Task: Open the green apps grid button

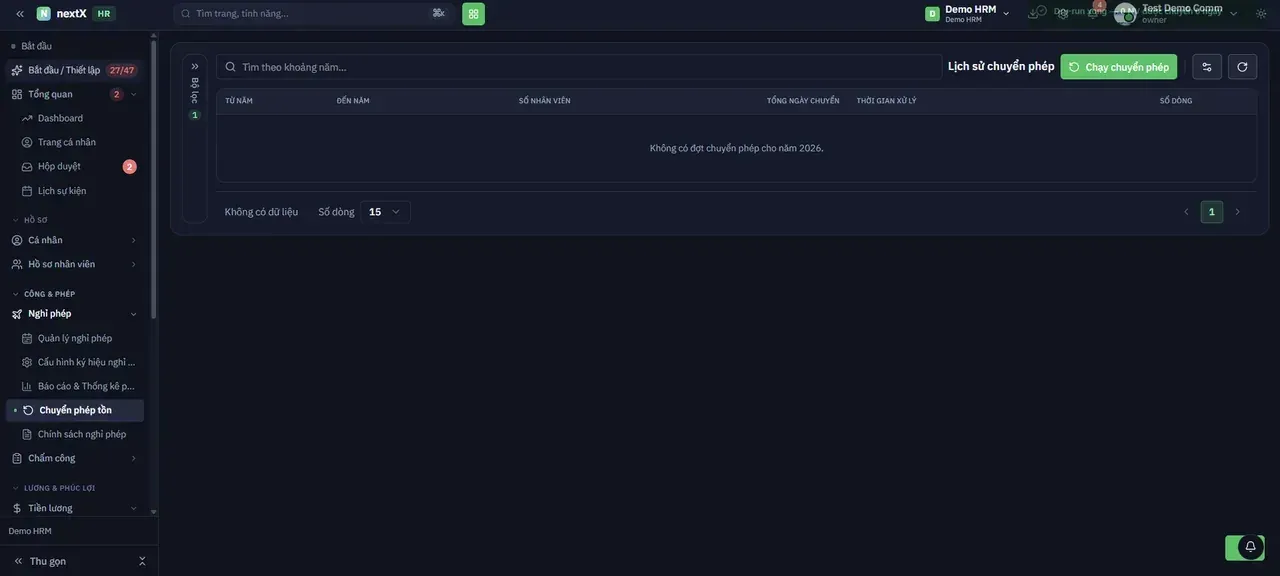Action: tap(473, 14)
